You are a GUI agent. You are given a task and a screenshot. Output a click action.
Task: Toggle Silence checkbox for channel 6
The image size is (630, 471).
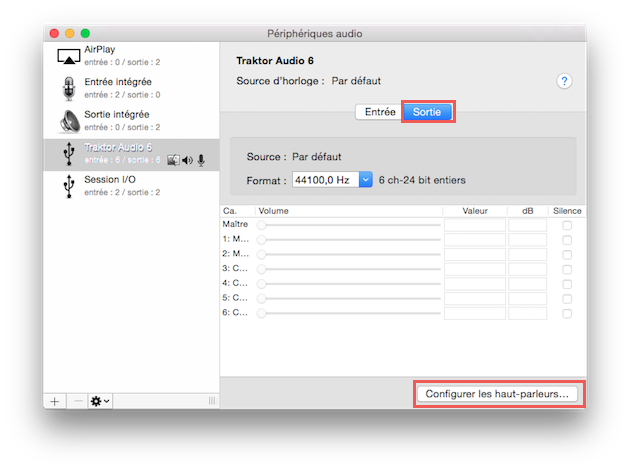(567, 314)
